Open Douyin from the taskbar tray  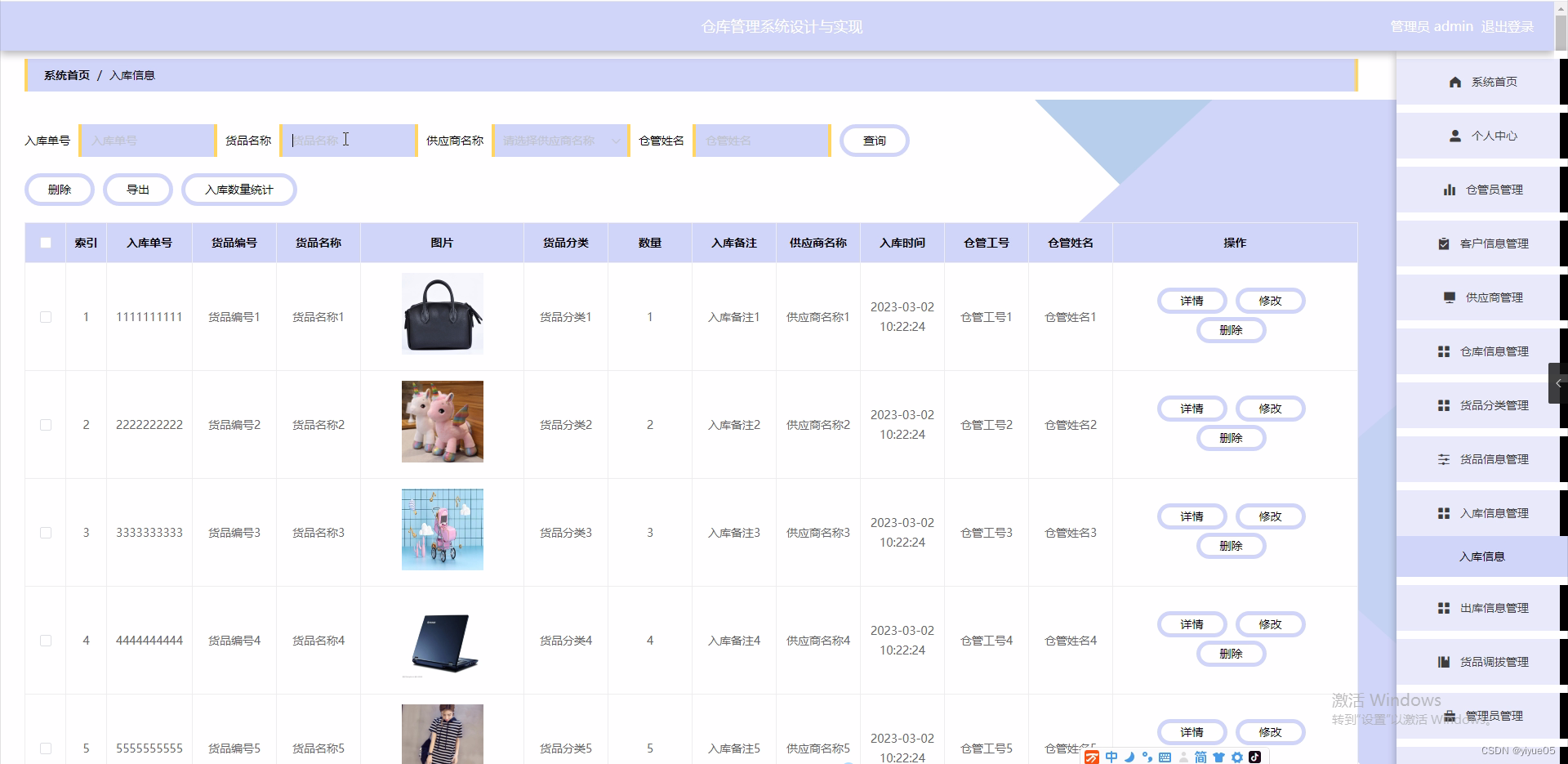point(1255,757)
